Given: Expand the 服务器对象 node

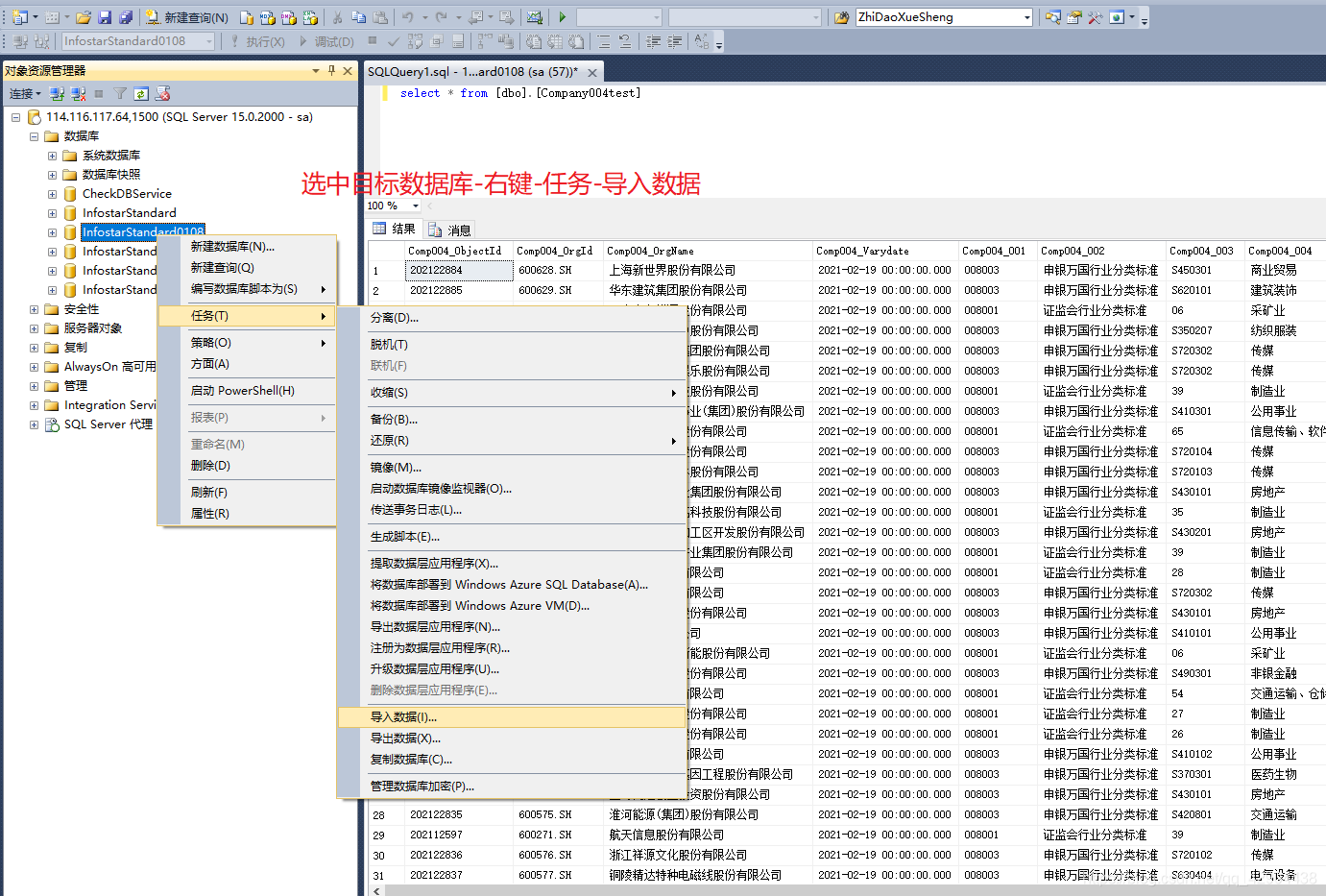Looking at the screenshot, I should pos(34,328).
